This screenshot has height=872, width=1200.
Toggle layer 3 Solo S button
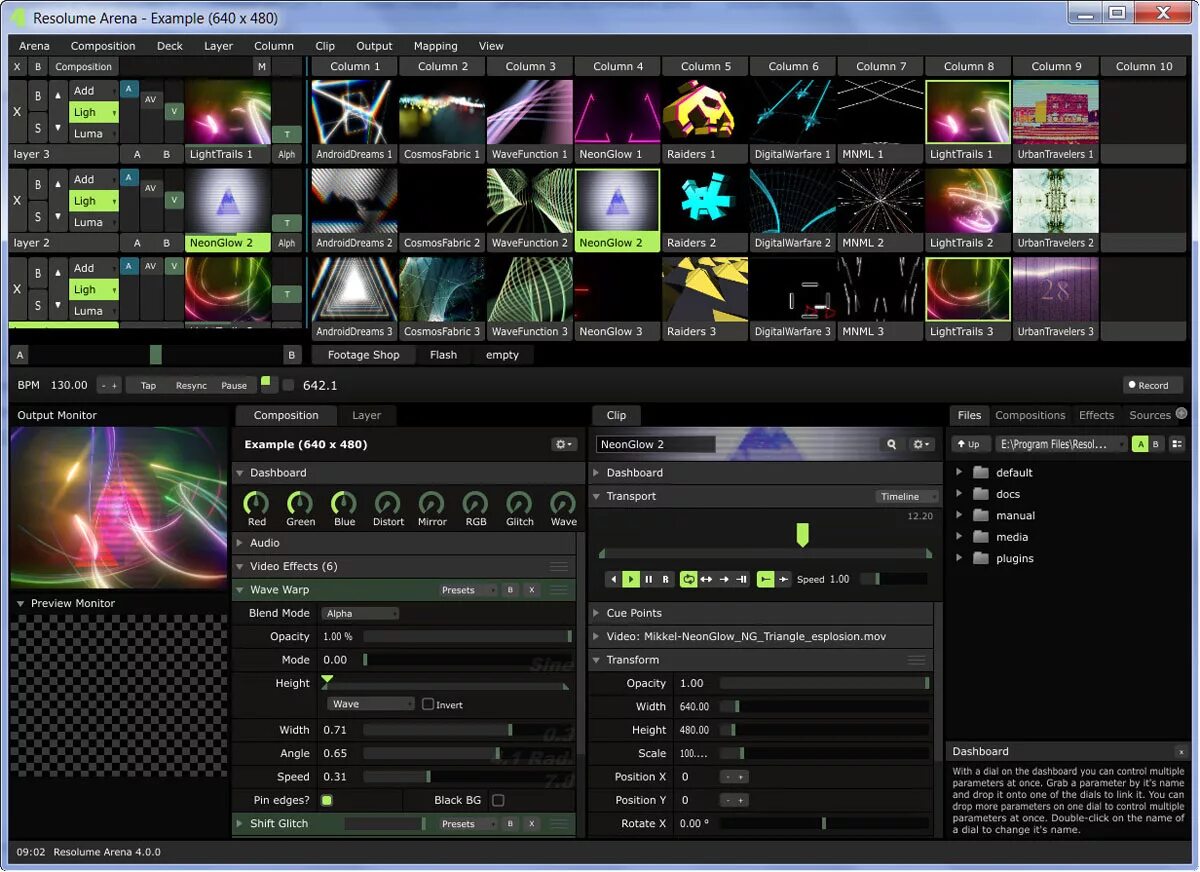pos(38,128)
